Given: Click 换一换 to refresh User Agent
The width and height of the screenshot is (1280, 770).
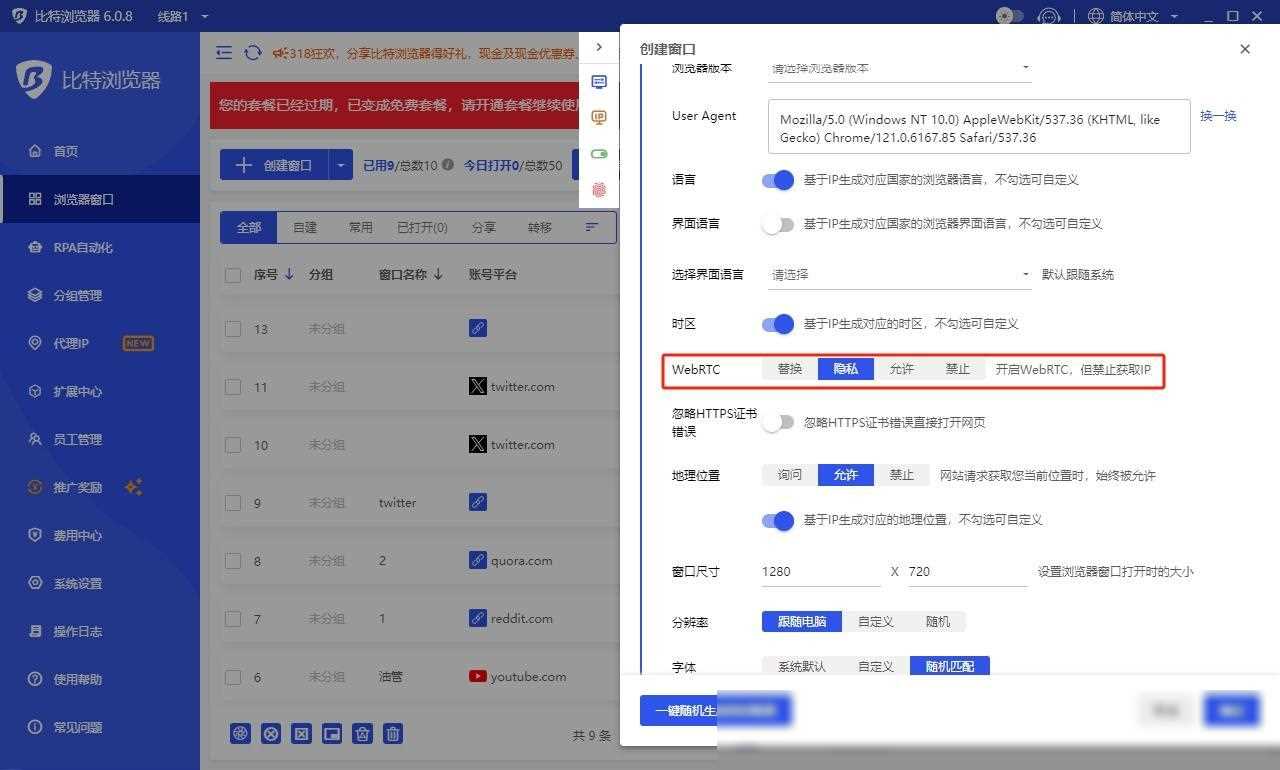Looking at the screenshot, I should pos(1218,116).
